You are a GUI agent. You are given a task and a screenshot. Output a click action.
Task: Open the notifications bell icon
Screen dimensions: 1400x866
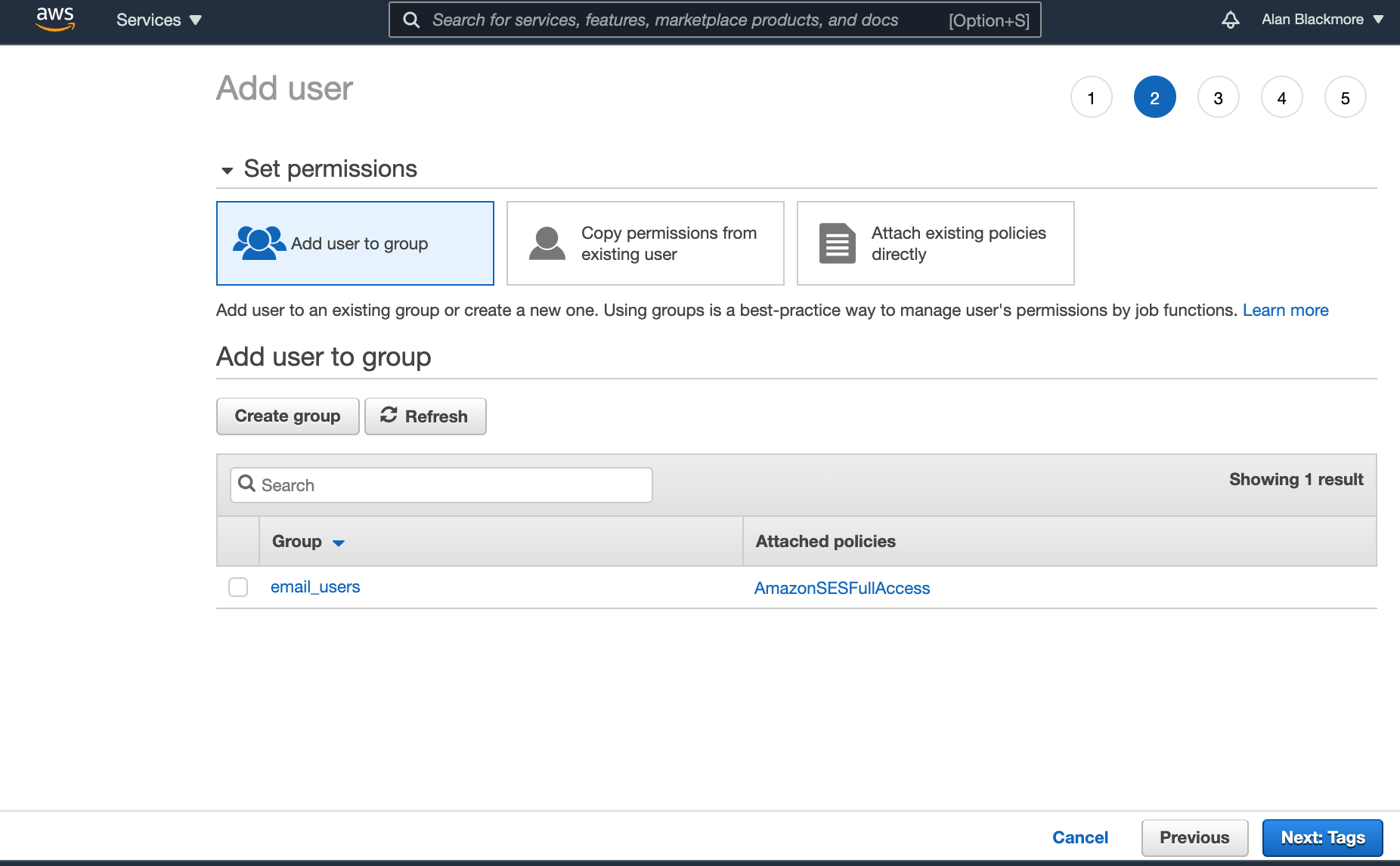1231,20
